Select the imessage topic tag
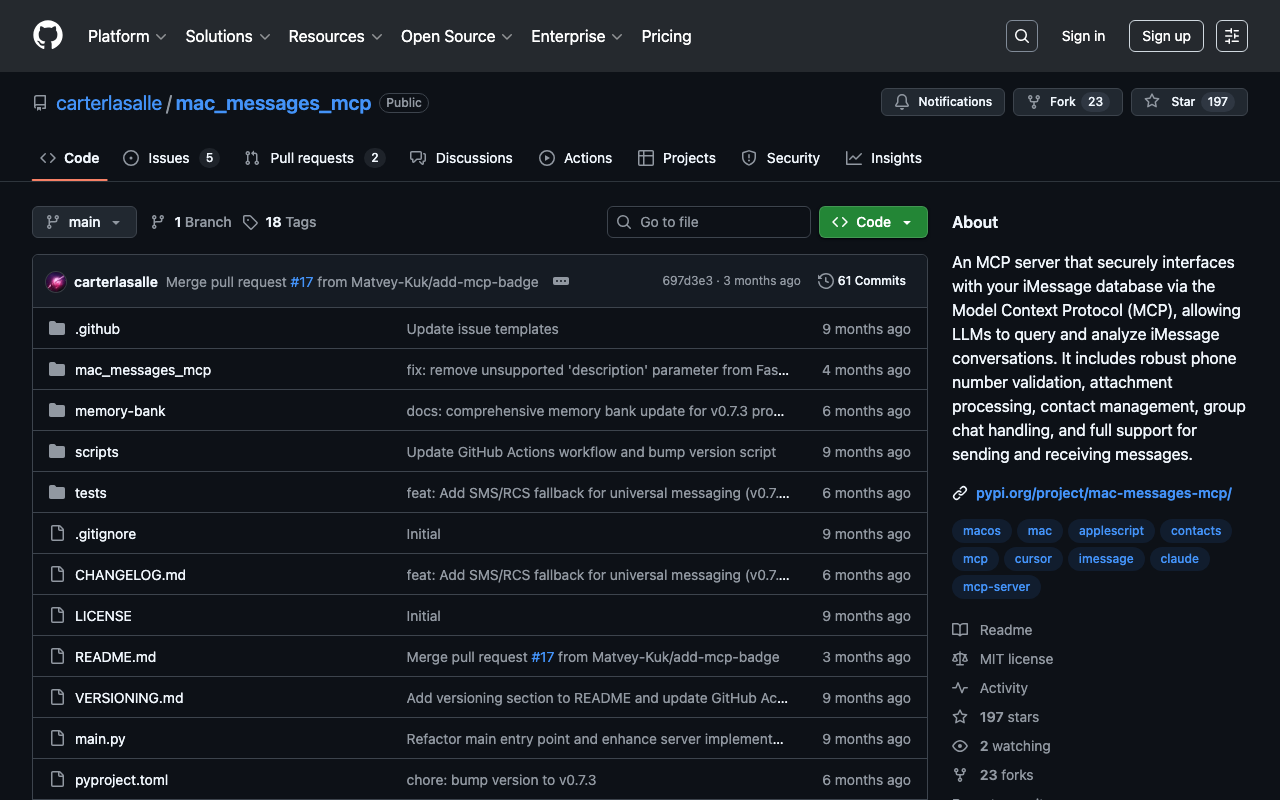The height and width of the screenshot is (800, 1280). pos(1105,559)
